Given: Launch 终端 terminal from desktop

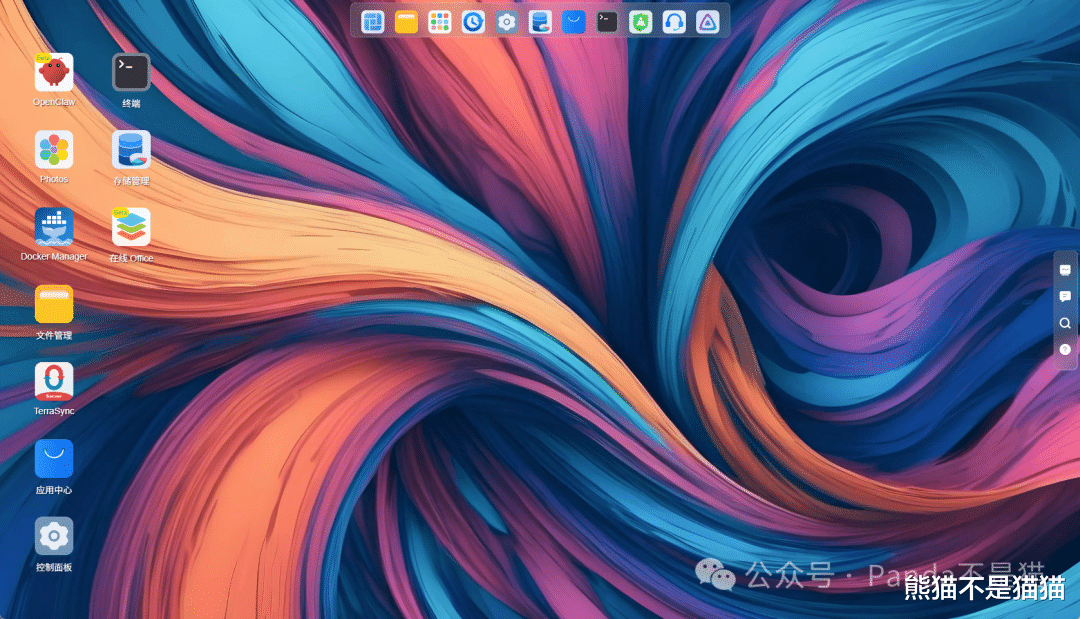Looking at the screenshot, I should coord(131,72).
